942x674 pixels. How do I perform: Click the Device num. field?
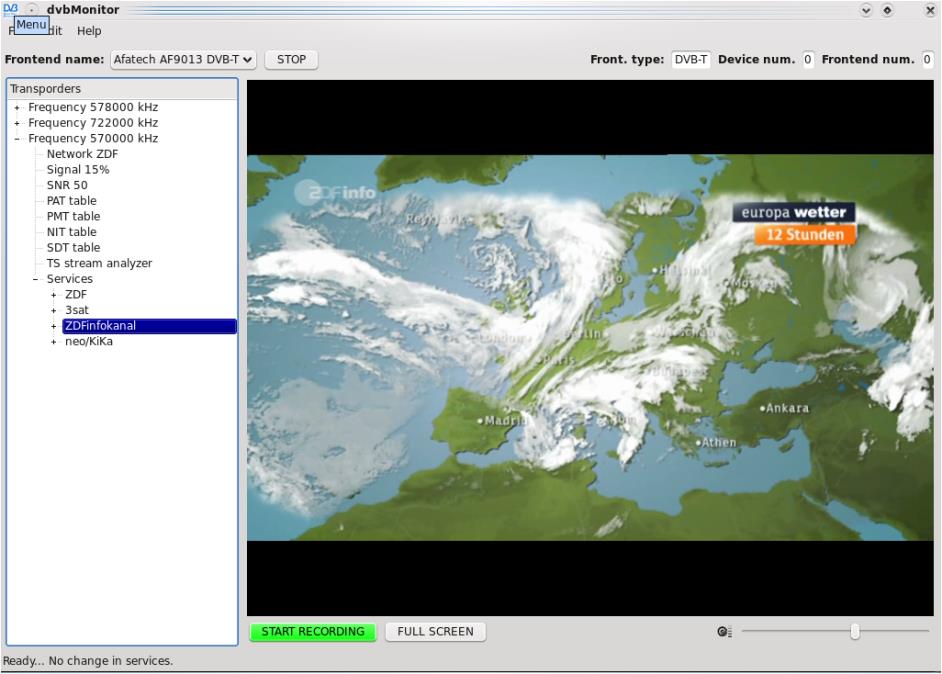pyautogui.click(x=808, y=59)
